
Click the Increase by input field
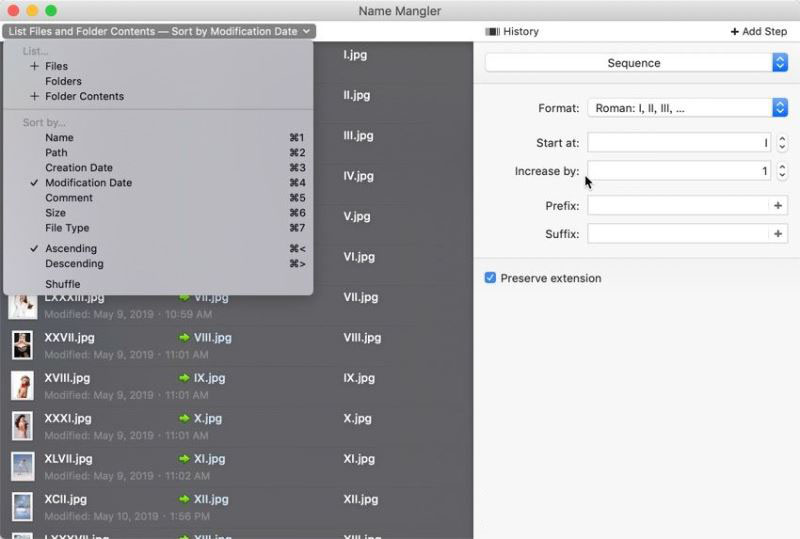click(x=679, y=171)
